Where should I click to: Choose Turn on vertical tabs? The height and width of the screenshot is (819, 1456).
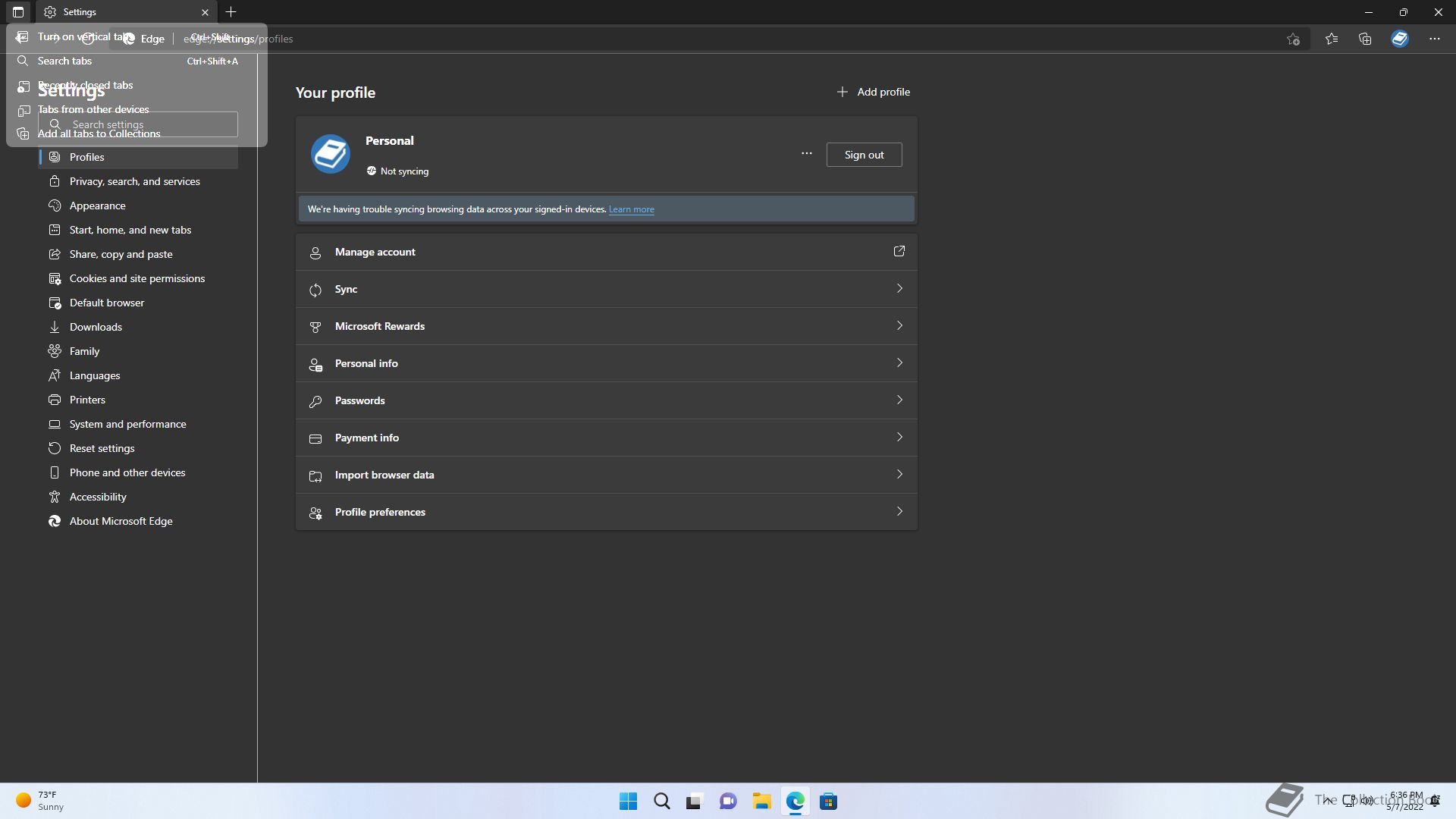(136, 36)
